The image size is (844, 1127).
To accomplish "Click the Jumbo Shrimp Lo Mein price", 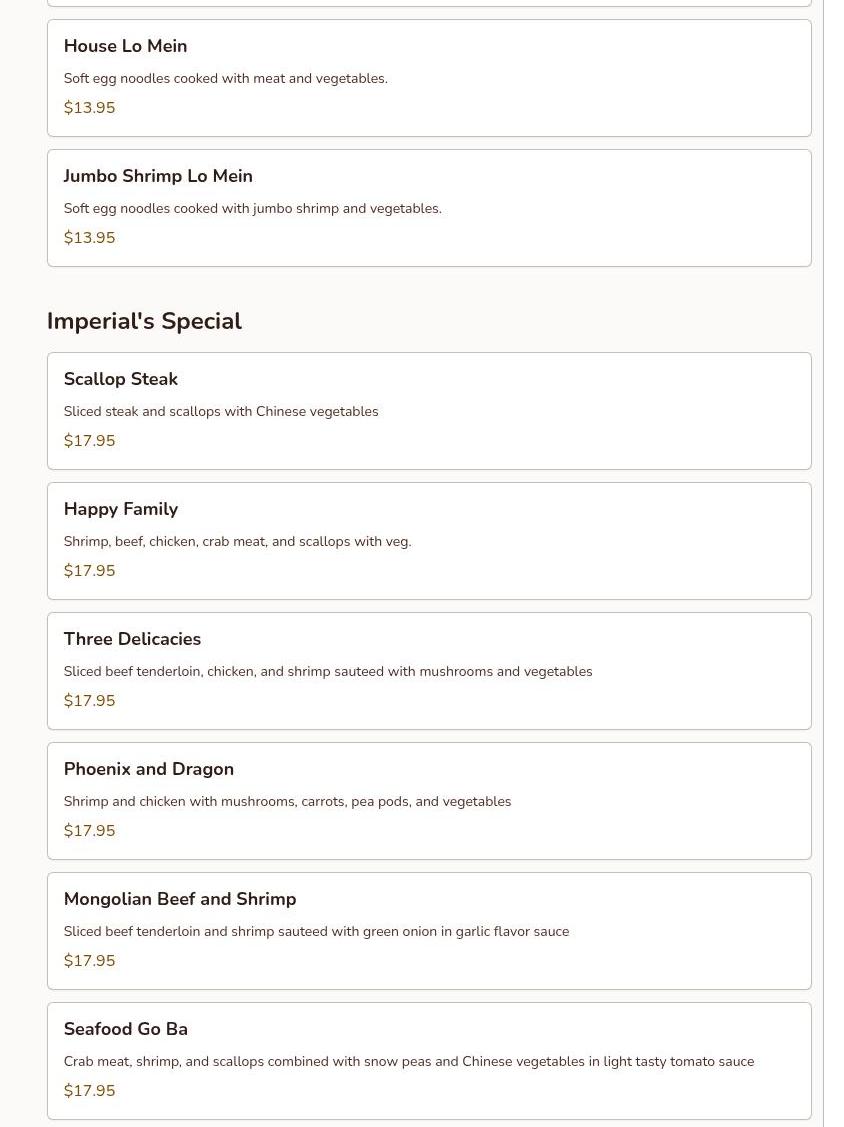I will pyautogui.click(x=89, y=238).
